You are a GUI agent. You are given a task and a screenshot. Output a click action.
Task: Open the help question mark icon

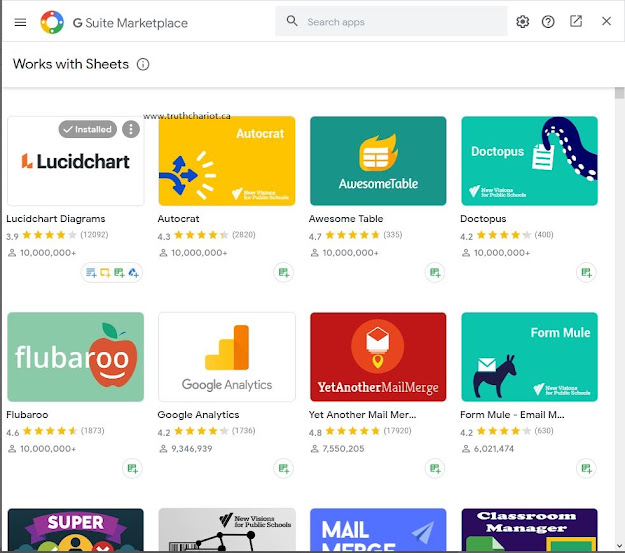[548, 22]
